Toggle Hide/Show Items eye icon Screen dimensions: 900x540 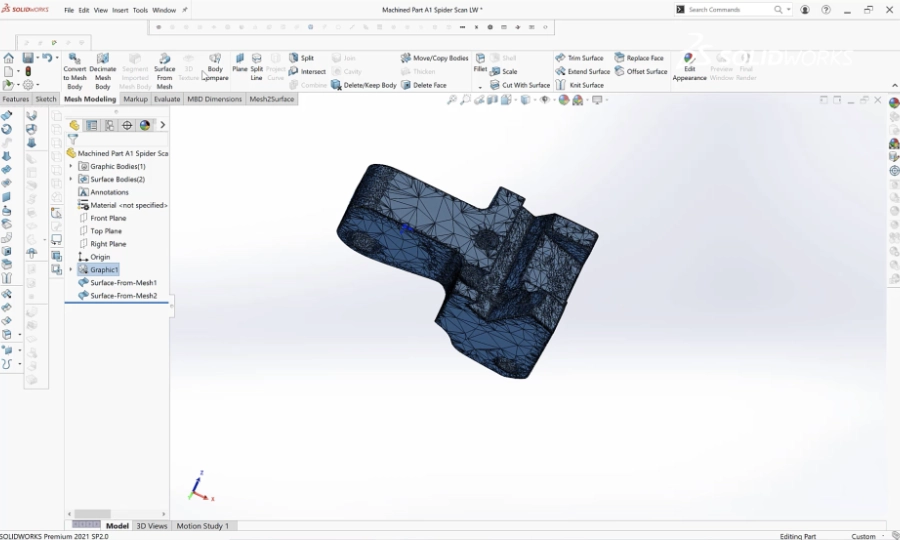click(545, 100)
